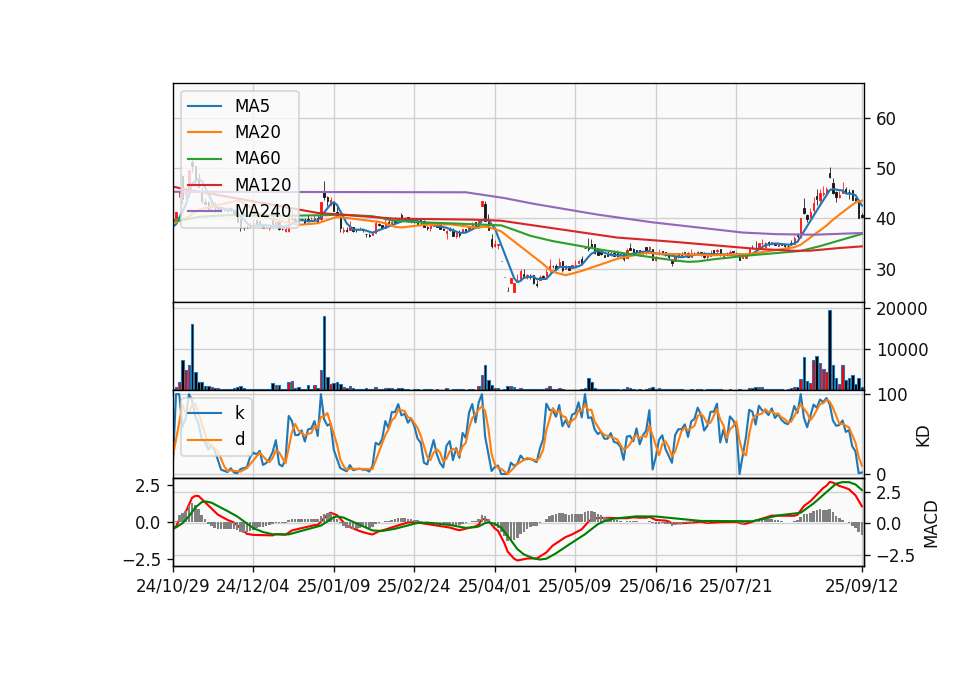Viewport: 960px width, 690px height.
Task: Click the price axis value 50
Action: 886,169
